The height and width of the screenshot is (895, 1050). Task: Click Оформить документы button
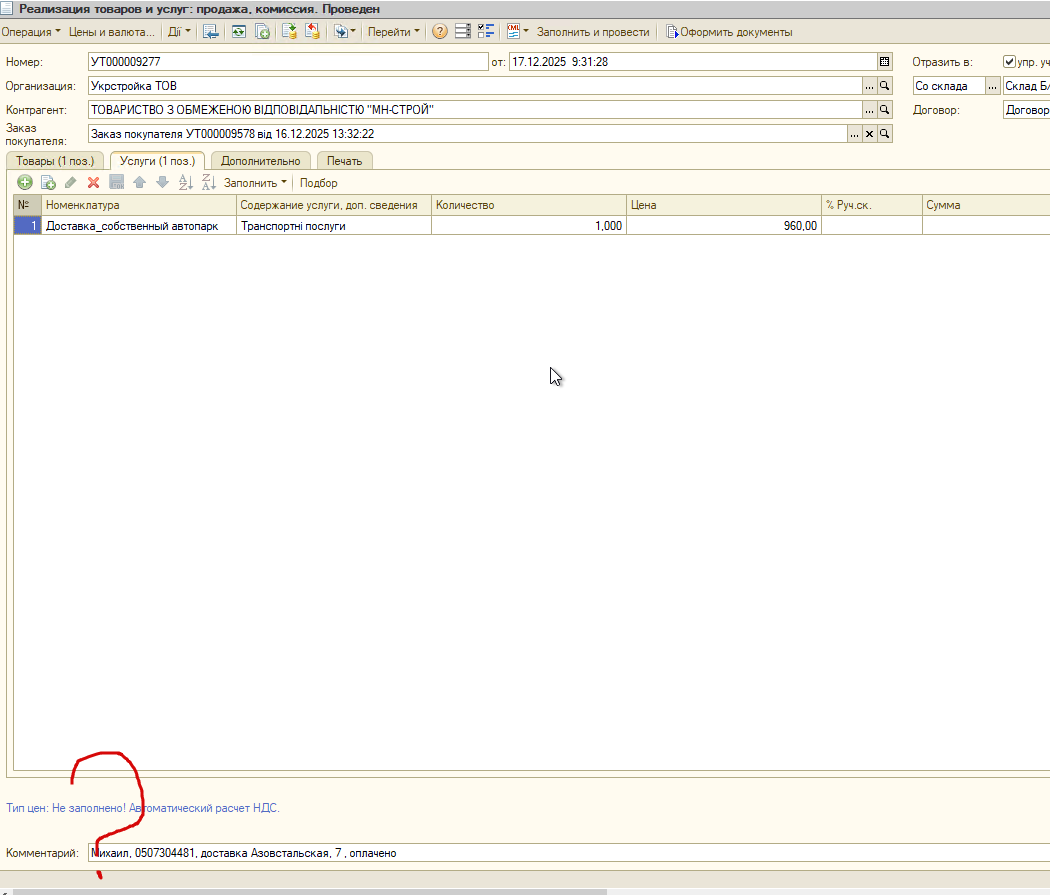point(729,31)
